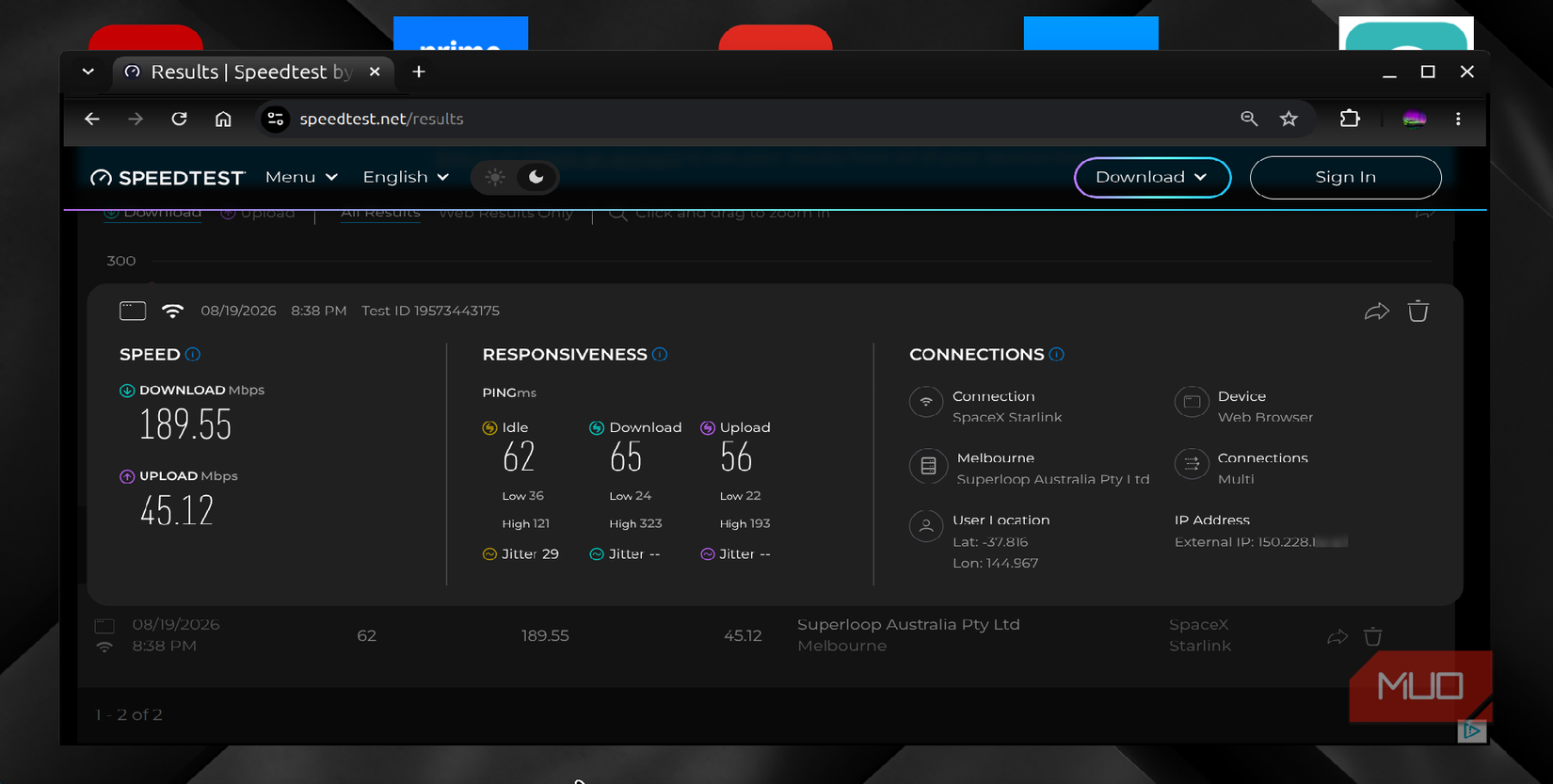Click the Web Browser device icon
The image size is (1553, 784).
(1192, 402)
